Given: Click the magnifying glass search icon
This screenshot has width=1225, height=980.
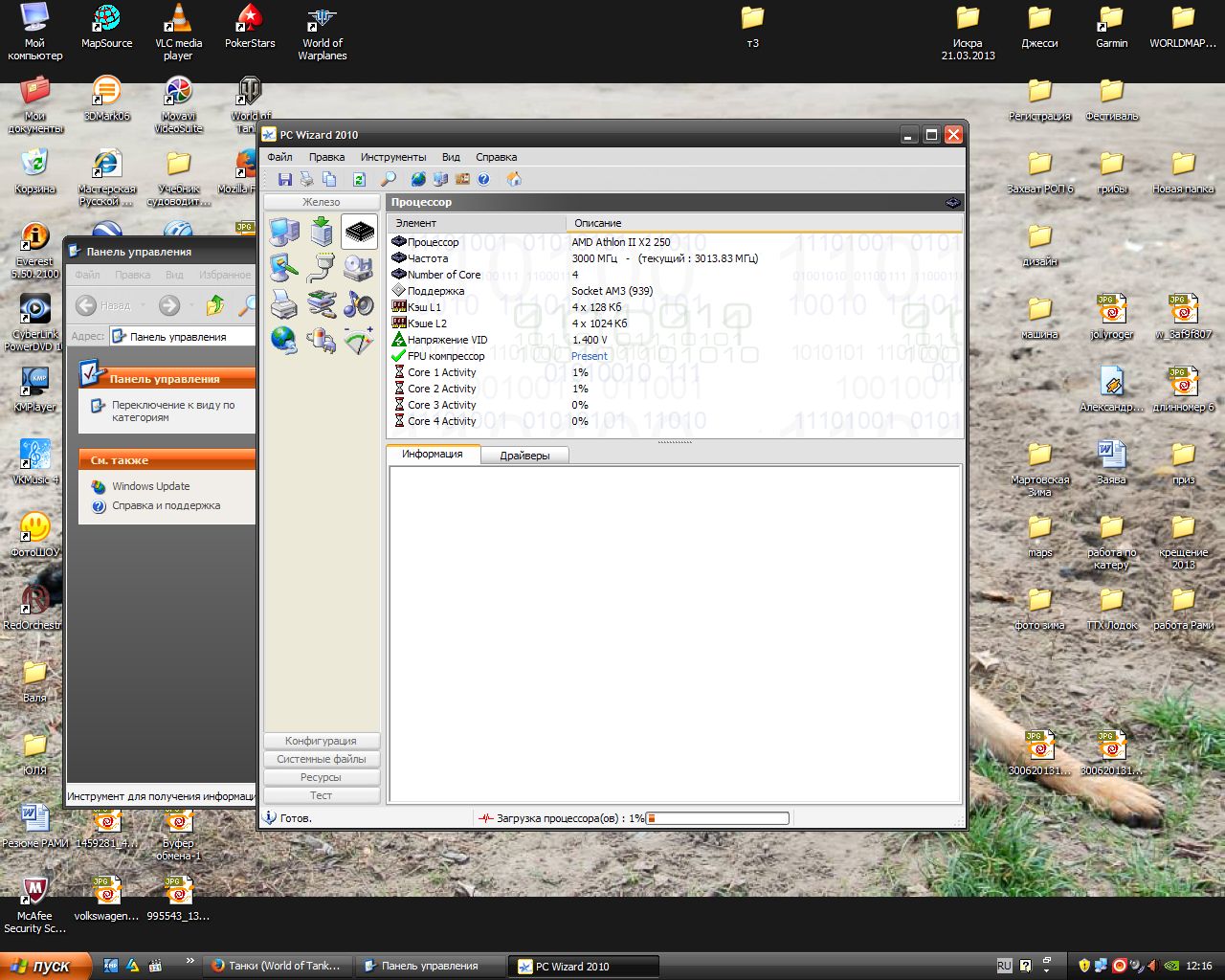Looking at the screenshot, I should click(x=388, y=179).
